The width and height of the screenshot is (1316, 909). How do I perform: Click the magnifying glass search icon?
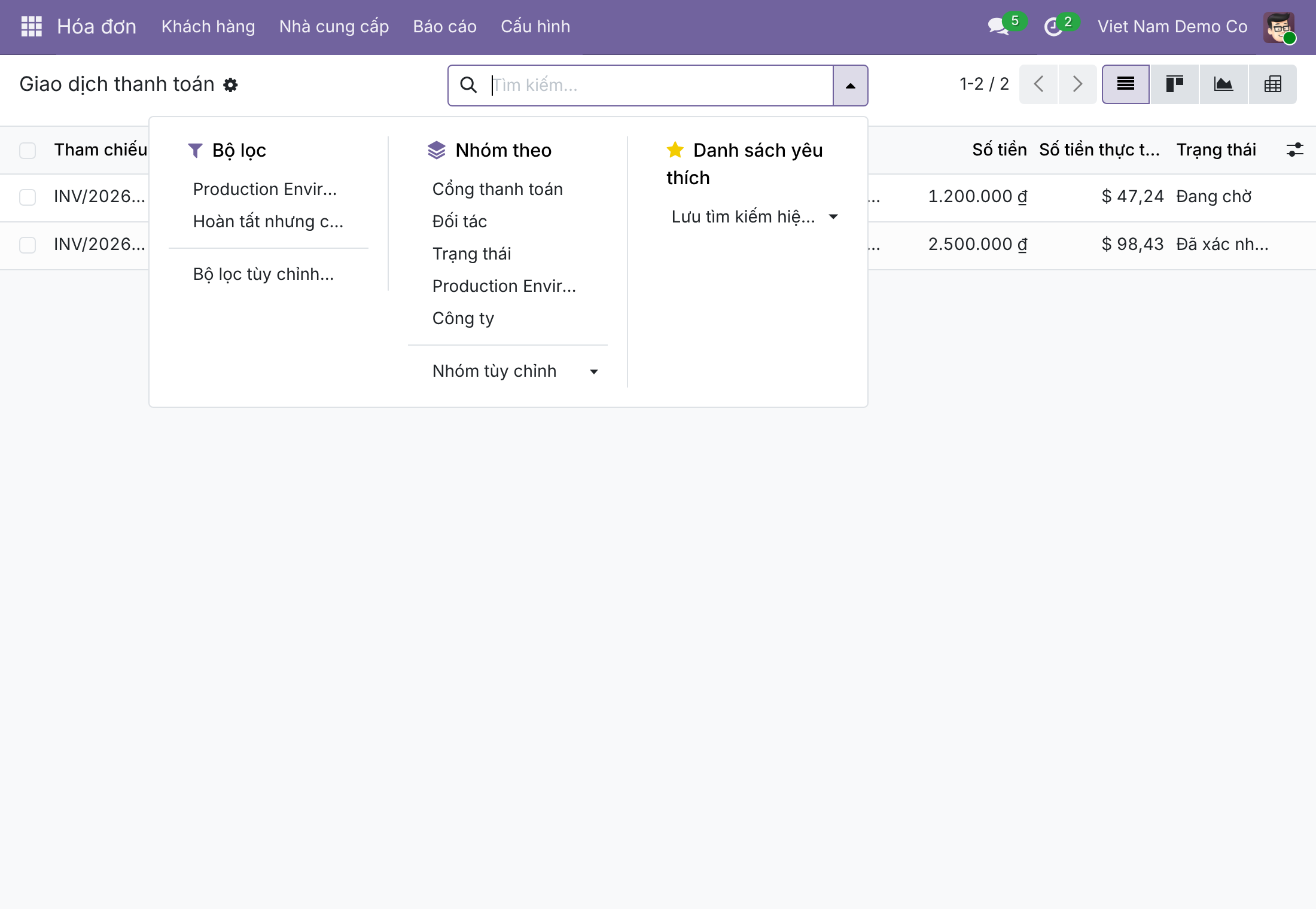pos(468,85)
